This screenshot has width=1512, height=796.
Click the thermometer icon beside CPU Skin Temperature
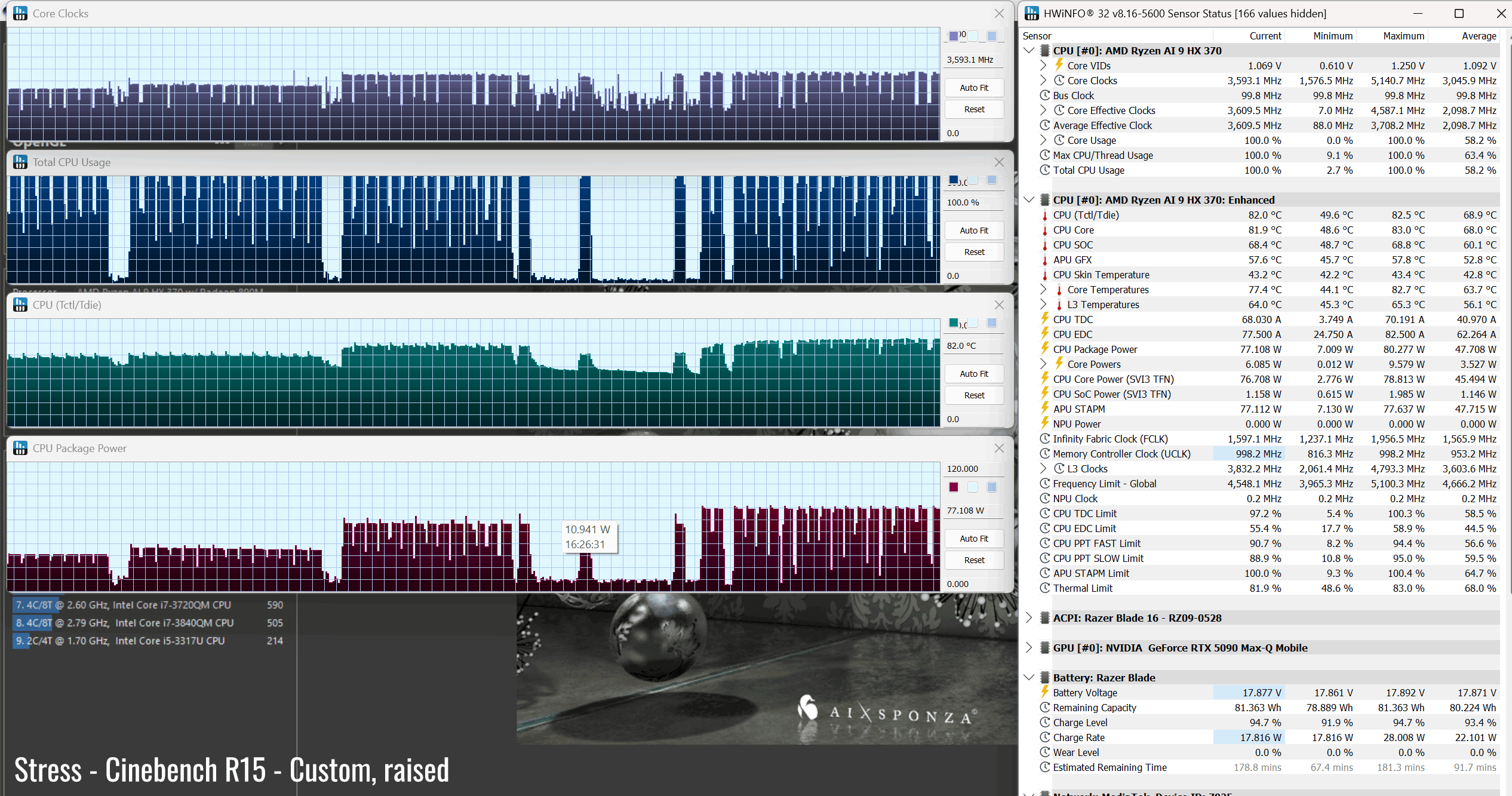click(x=1044, y=275)
